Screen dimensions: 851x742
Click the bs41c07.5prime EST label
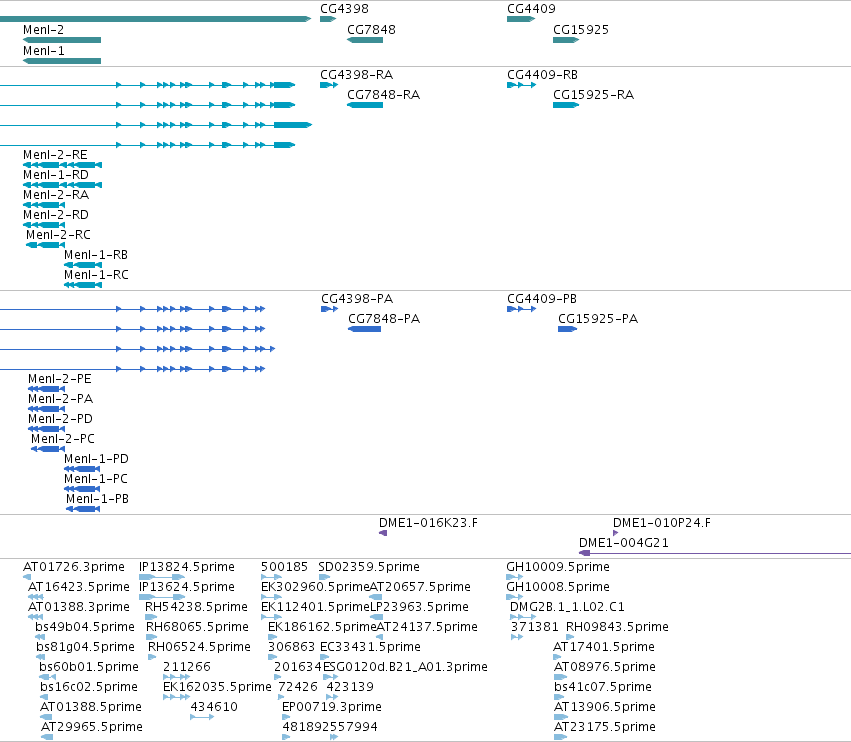click(x=603, y=687)
